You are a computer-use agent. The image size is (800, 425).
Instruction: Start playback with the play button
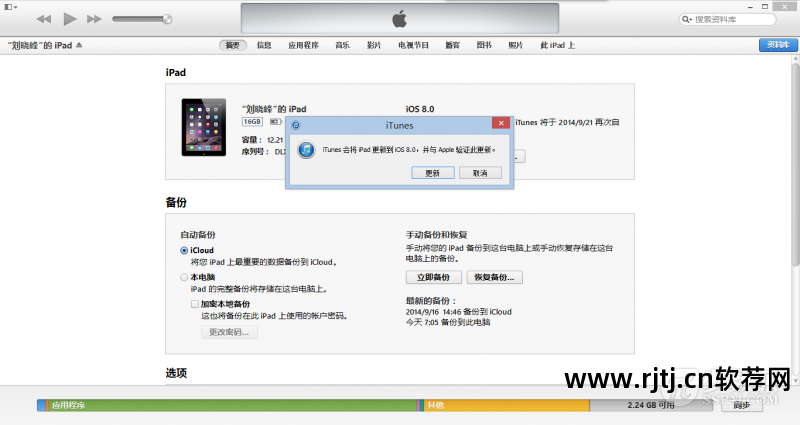pyautogui.click(x=69, y=19)
